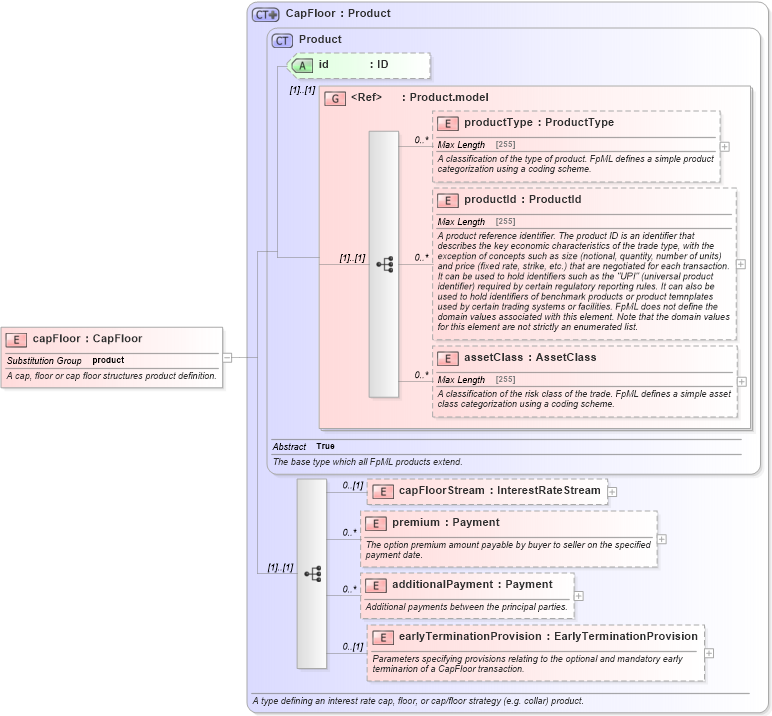The height and width of the screenshot is (716, 772).
Task: Select the id : ID attribute label
Action: click(353, 65)
